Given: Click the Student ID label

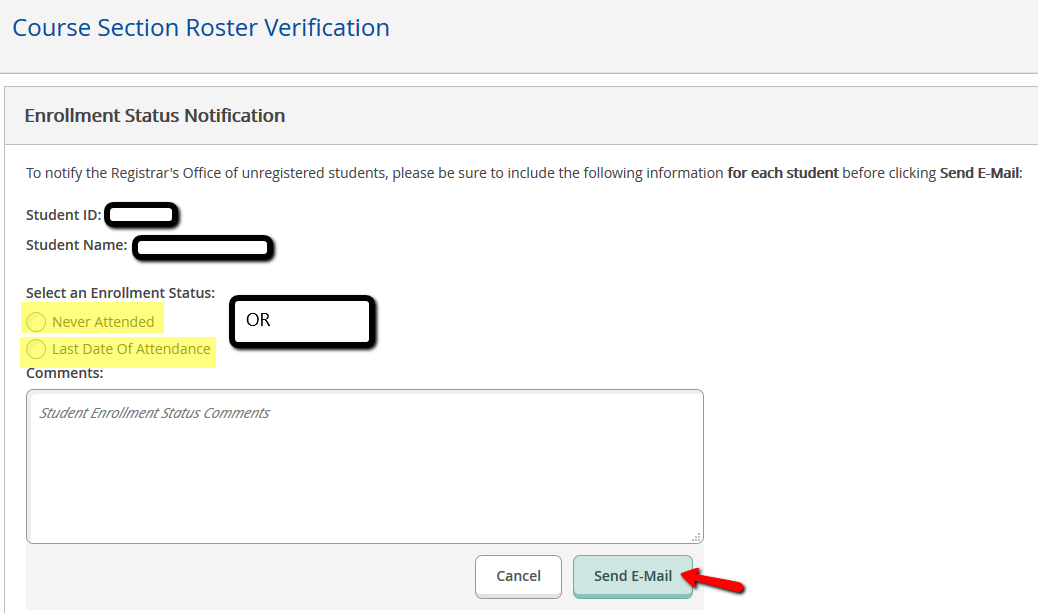Looking at the screenshot, I should 64,215.
